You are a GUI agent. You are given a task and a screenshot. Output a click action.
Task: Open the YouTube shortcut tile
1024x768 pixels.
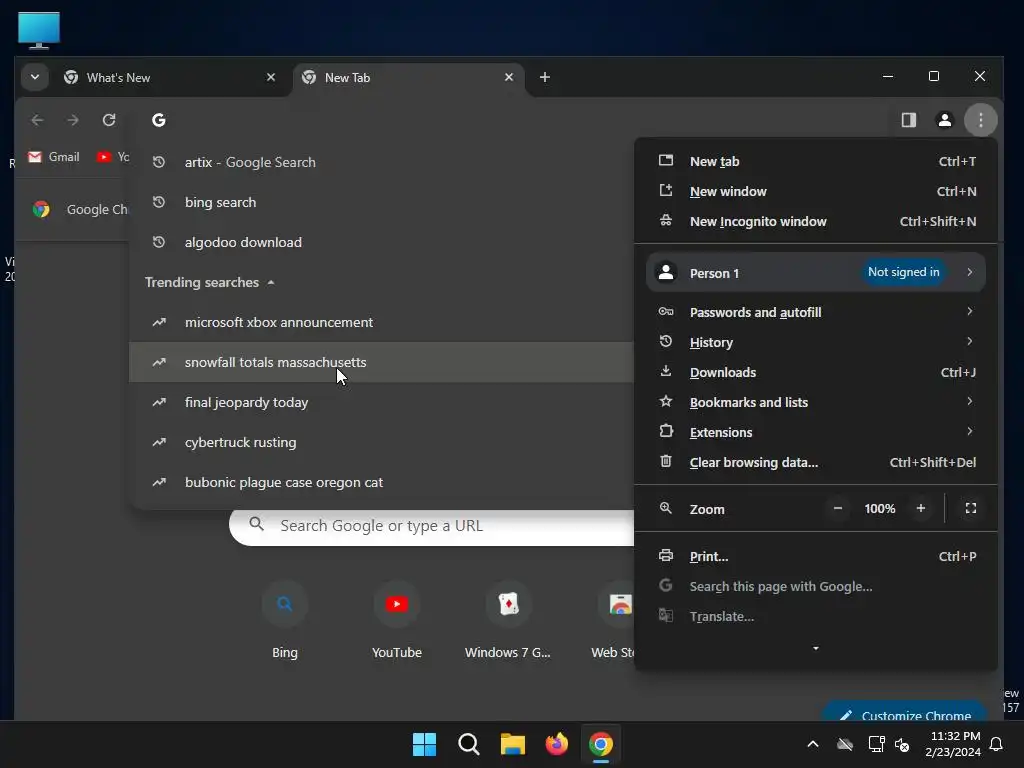(396, 621)
